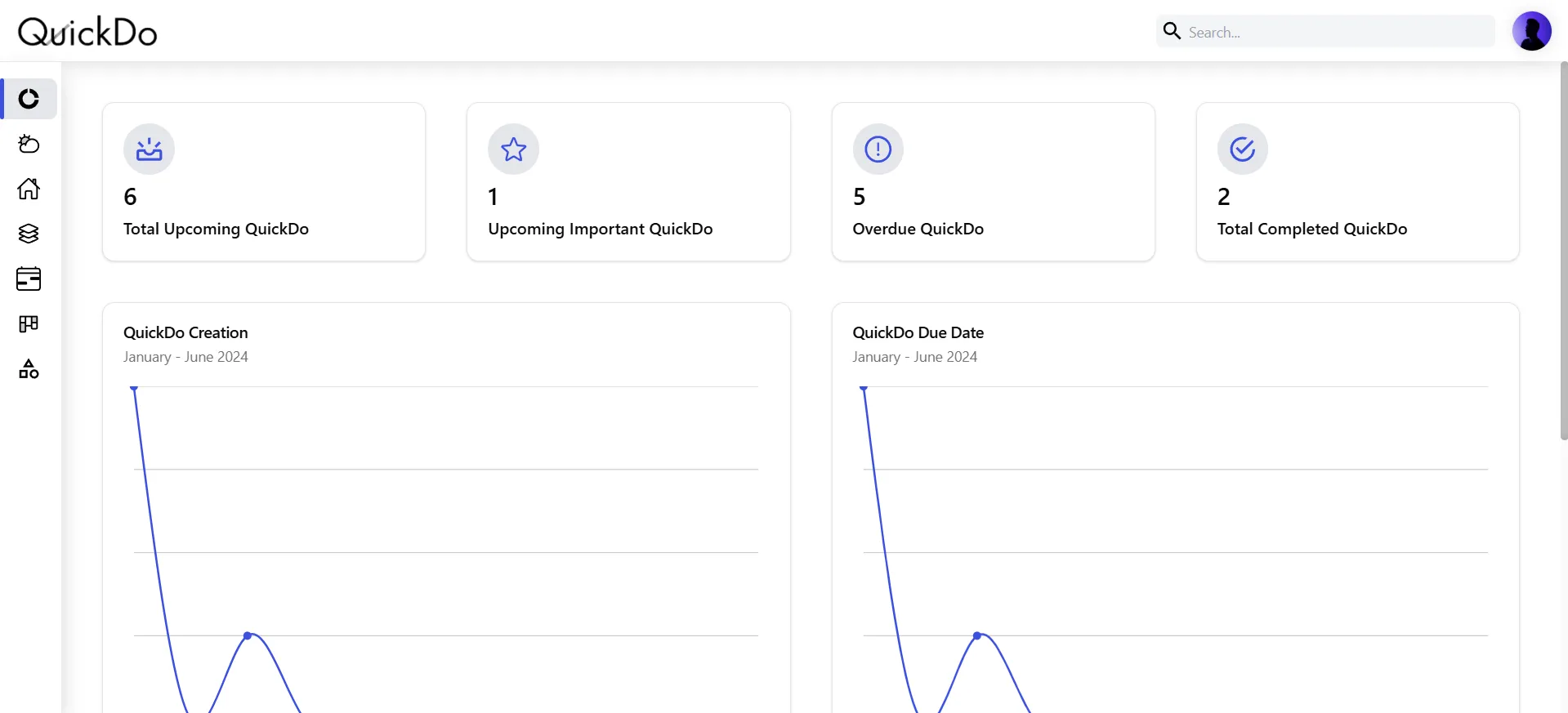Click the magnifier search icon
The image size is (1568, 713).
[1172, 31]
